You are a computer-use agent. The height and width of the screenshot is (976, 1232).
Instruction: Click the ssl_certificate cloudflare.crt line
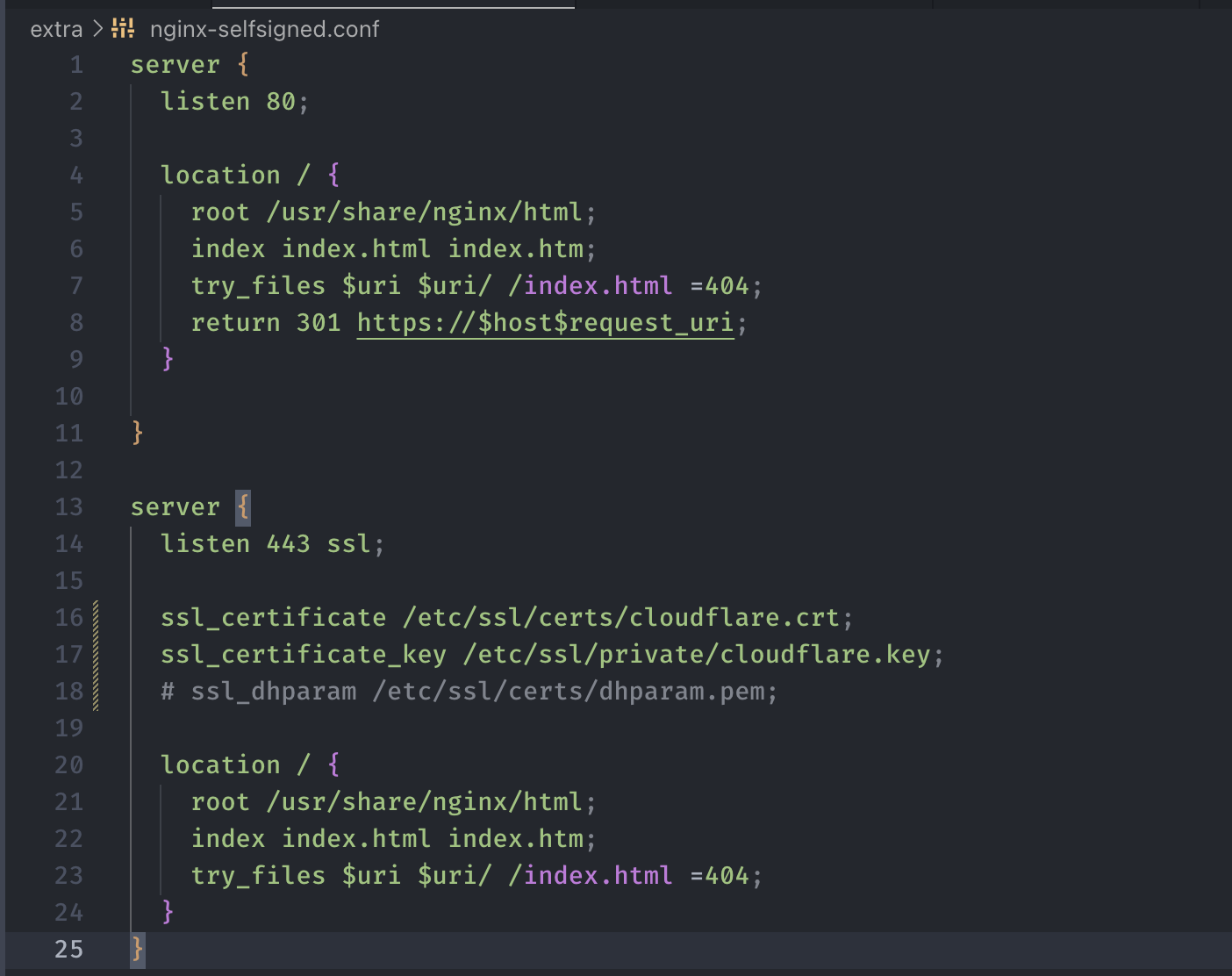(x=507, y=618)
